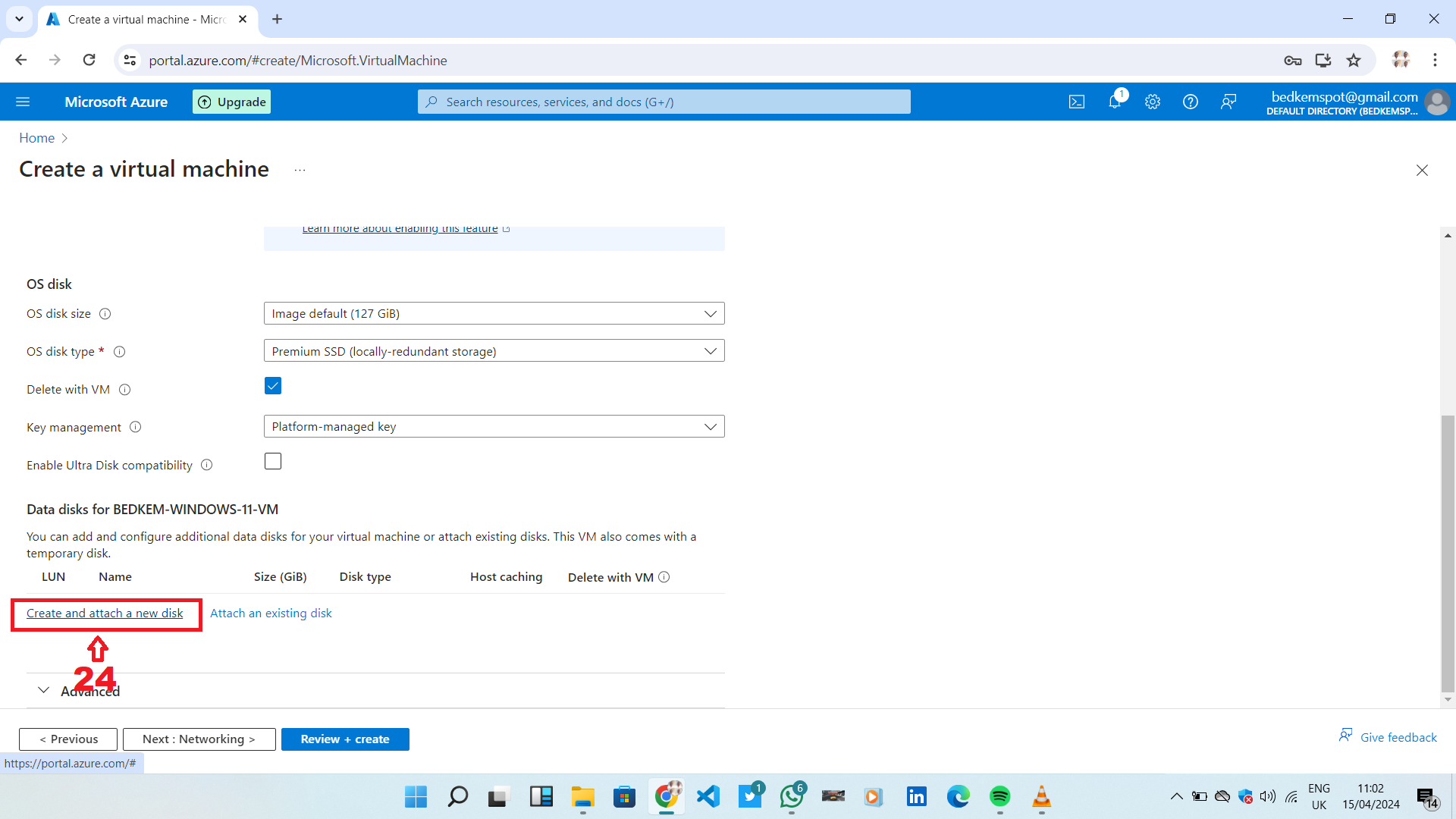Click the help question mark icon
The width and height of the screenshot is (1456, 819).
(x=1191, y=102)
